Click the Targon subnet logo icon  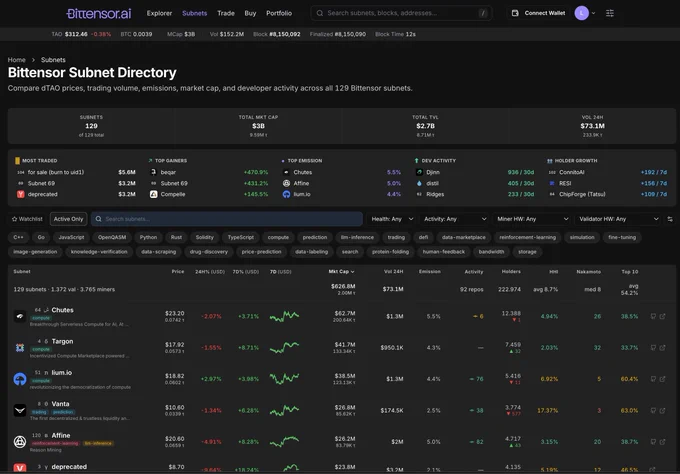point(20,347)
